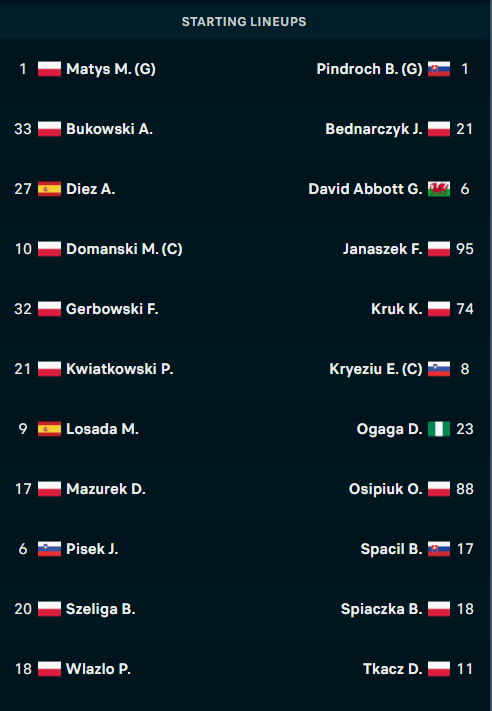Open player Bukowski A. profile

(109, 129)
